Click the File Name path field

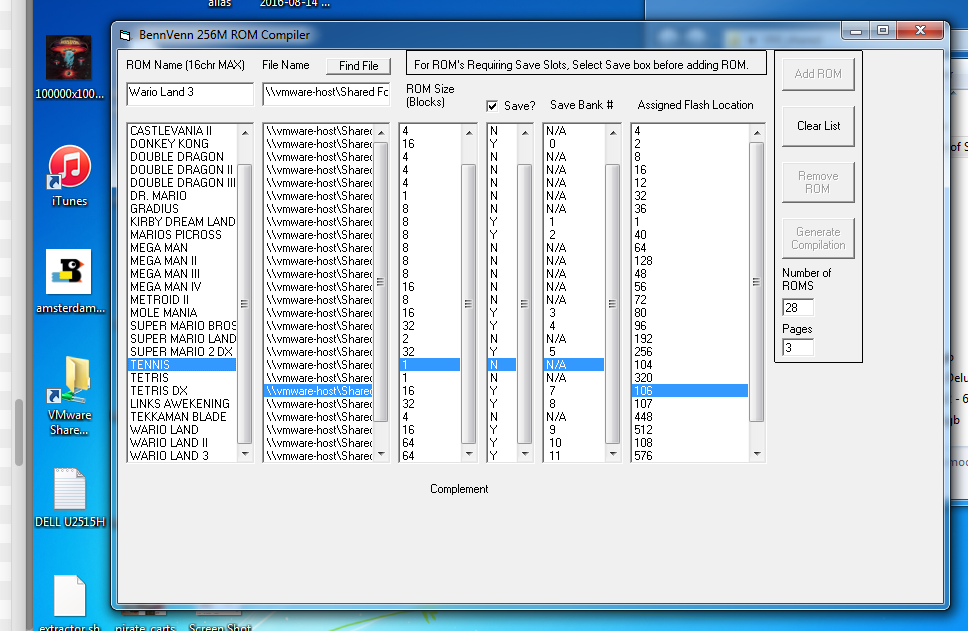[x=325, y=93]
